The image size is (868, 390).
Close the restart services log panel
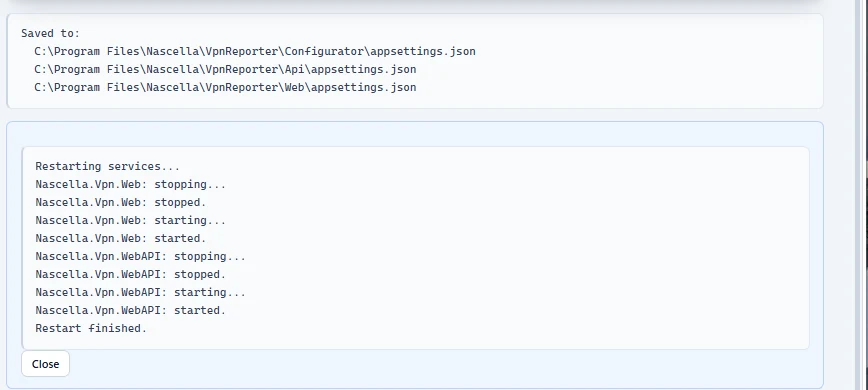pyautogui.click(x=45, y=364)
